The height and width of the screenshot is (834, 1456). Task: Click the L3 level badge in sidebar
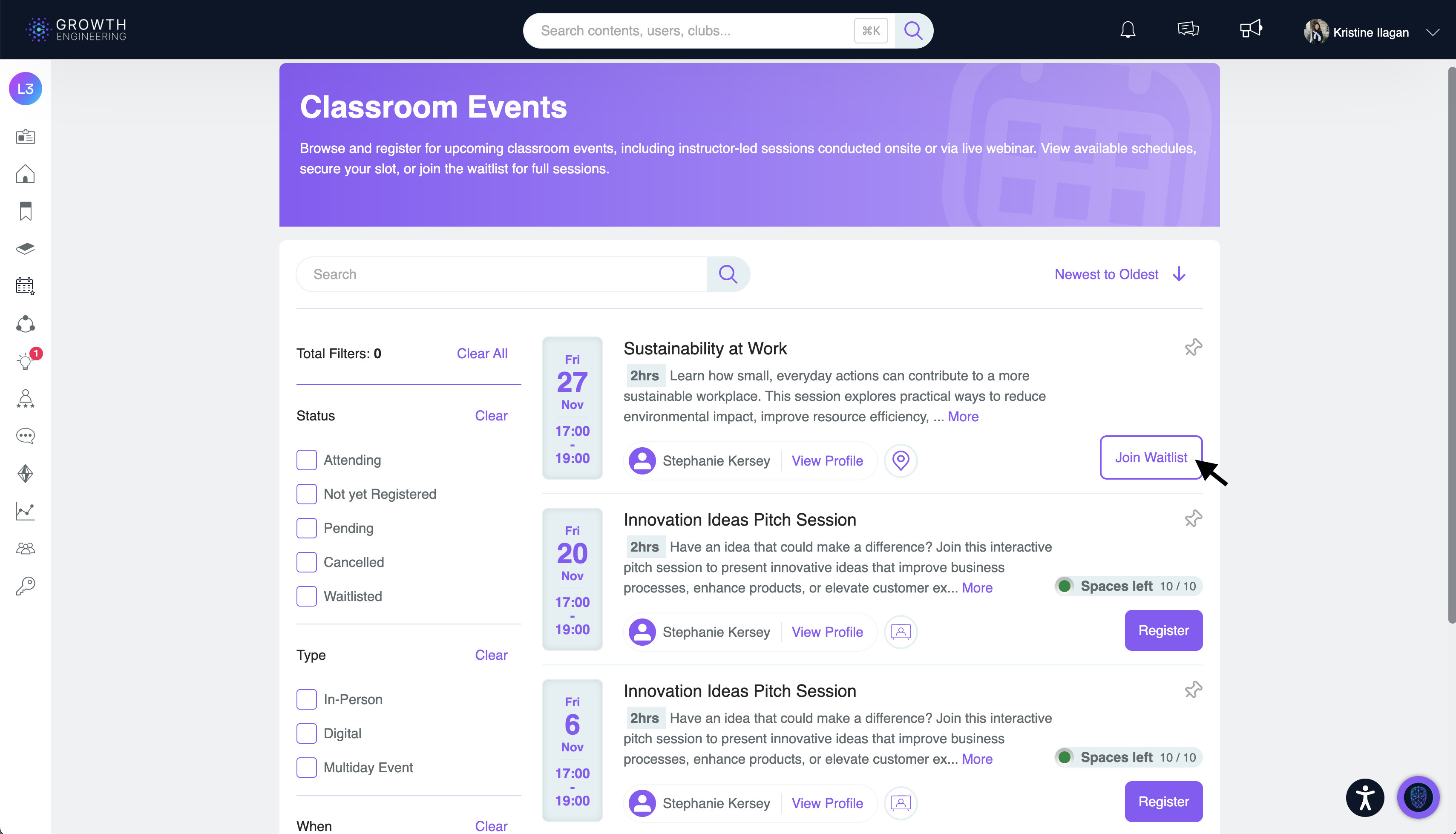click(25, 89)
